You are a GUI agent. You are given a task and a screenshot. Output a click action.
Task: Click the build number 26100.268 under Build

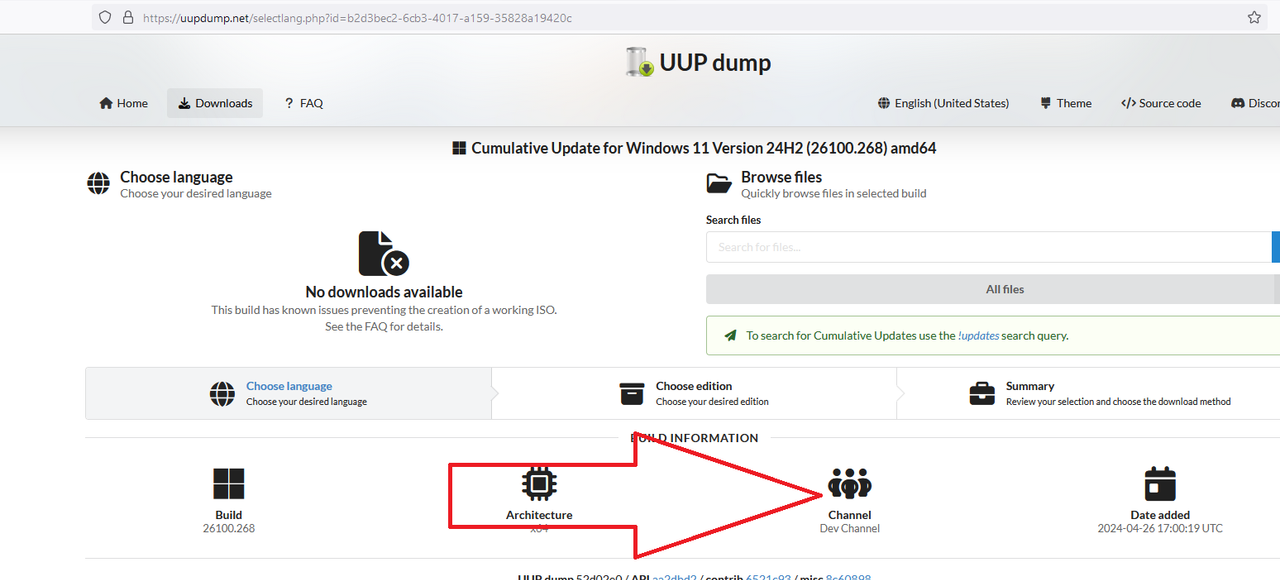(x=228, y=528)
